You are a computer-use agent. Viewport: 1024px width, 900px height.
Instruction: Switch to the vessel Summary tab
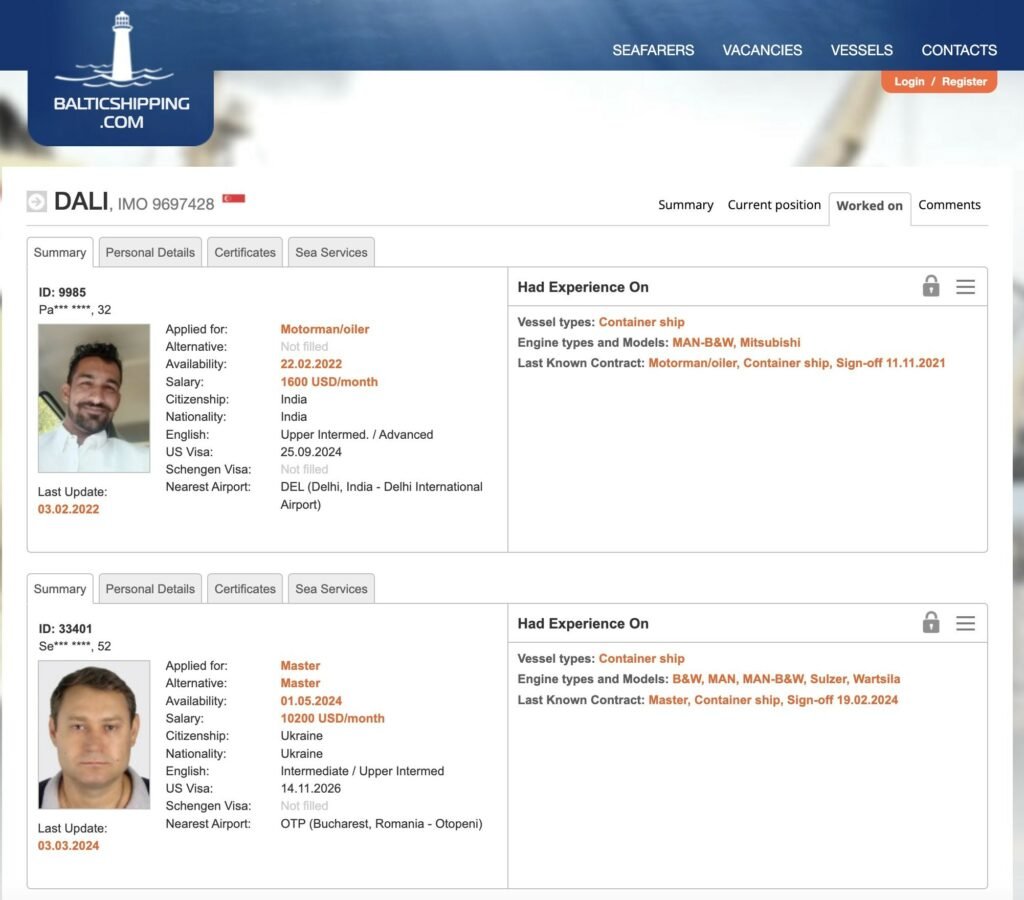(x=686, y=205)
